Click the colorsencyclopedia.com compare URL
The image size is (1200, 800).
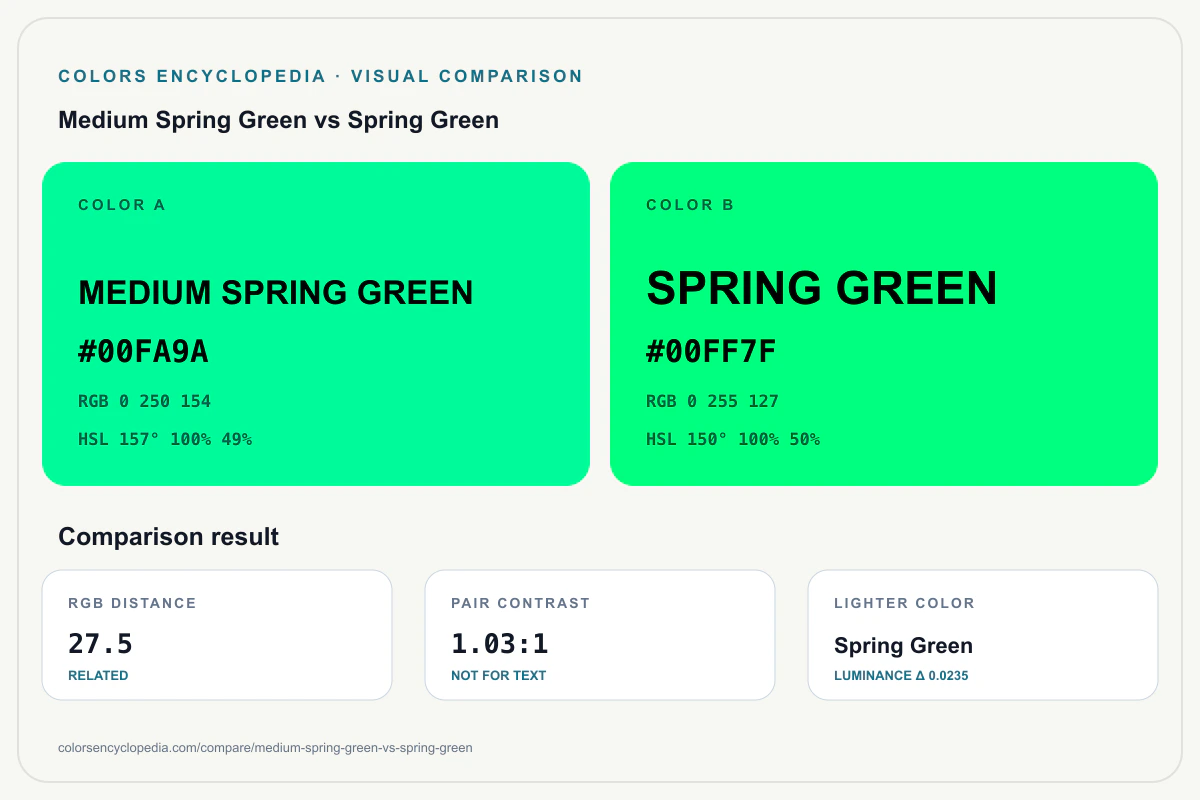266,747
